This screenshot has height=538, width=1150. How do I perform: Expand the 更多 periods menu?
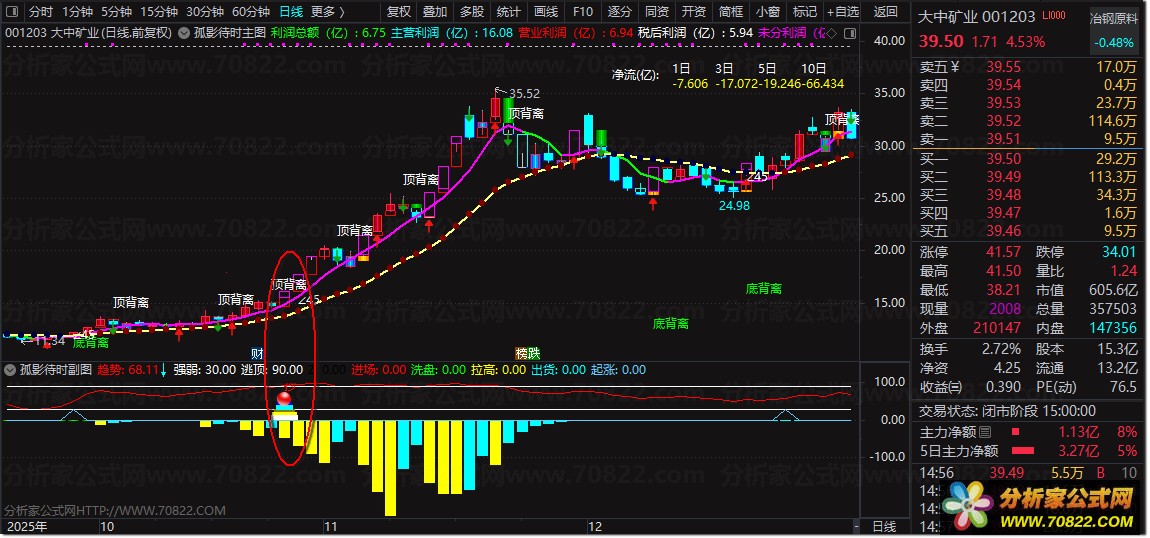pos(327,12)
